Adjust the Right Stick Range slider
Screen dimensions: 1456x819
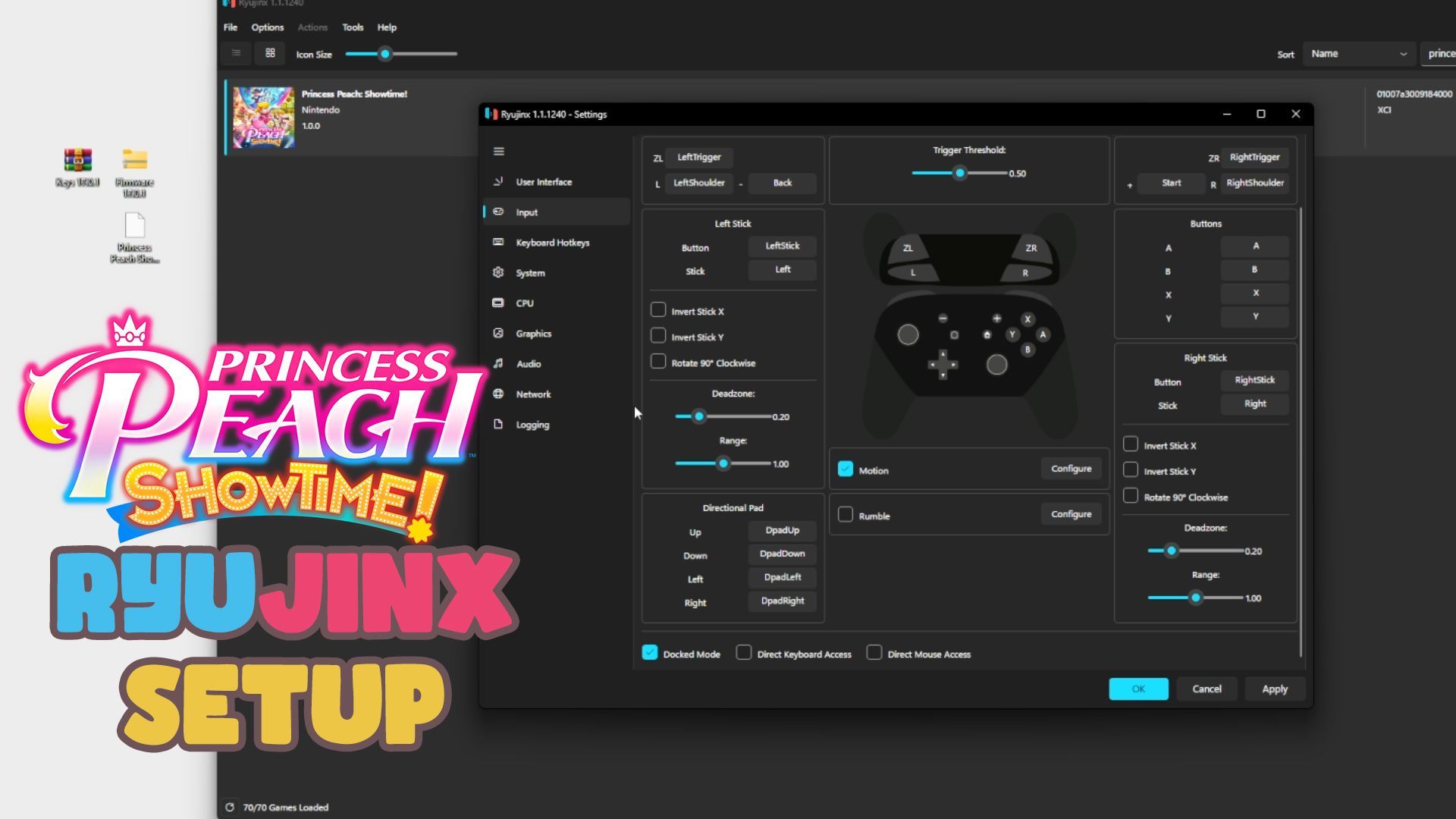coord(1195,598)
